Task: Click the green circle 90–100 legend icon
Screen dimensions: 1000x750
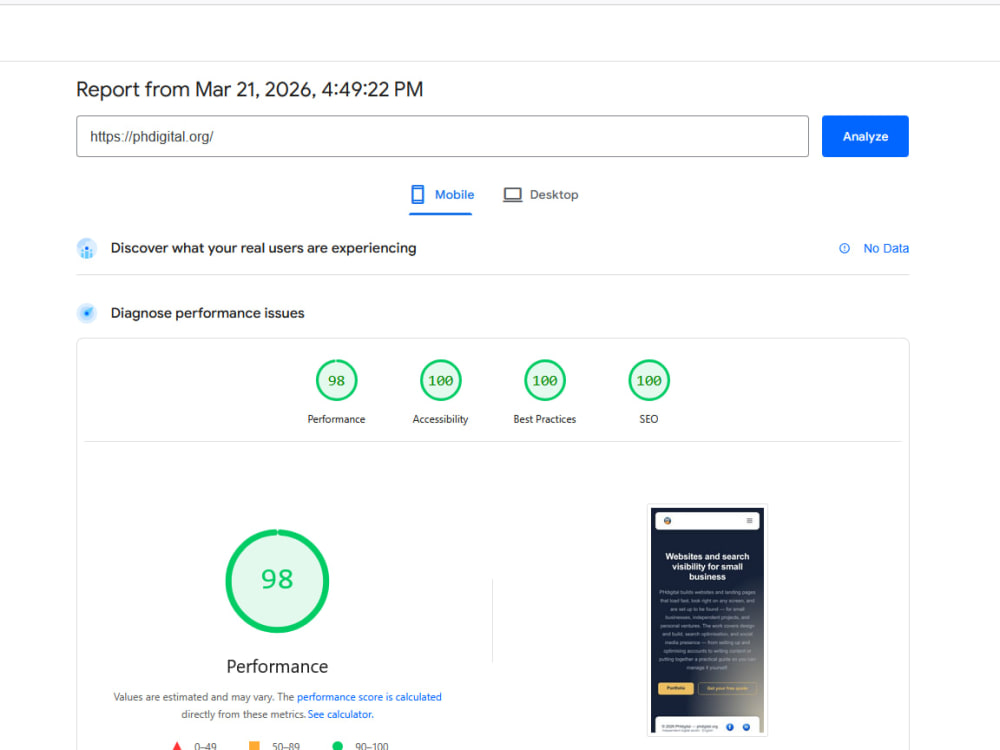Action: (x=337, y=746)
